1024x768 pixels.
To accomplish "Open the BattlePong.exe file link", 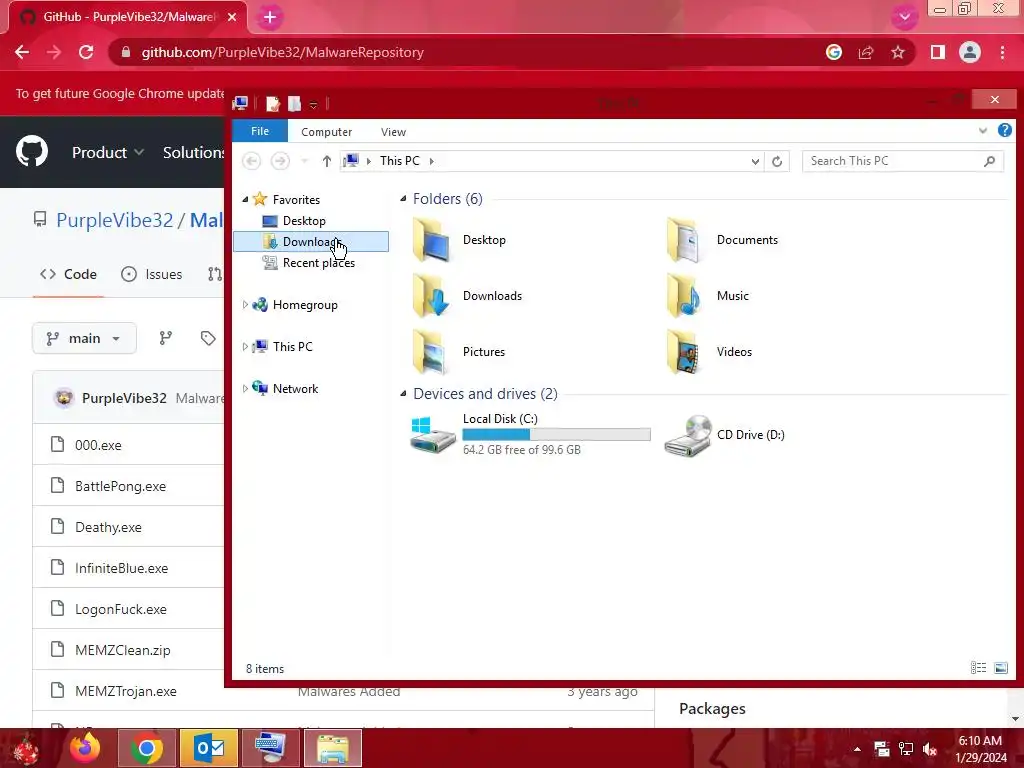I will pyautogui.click(x=120, y=487).
